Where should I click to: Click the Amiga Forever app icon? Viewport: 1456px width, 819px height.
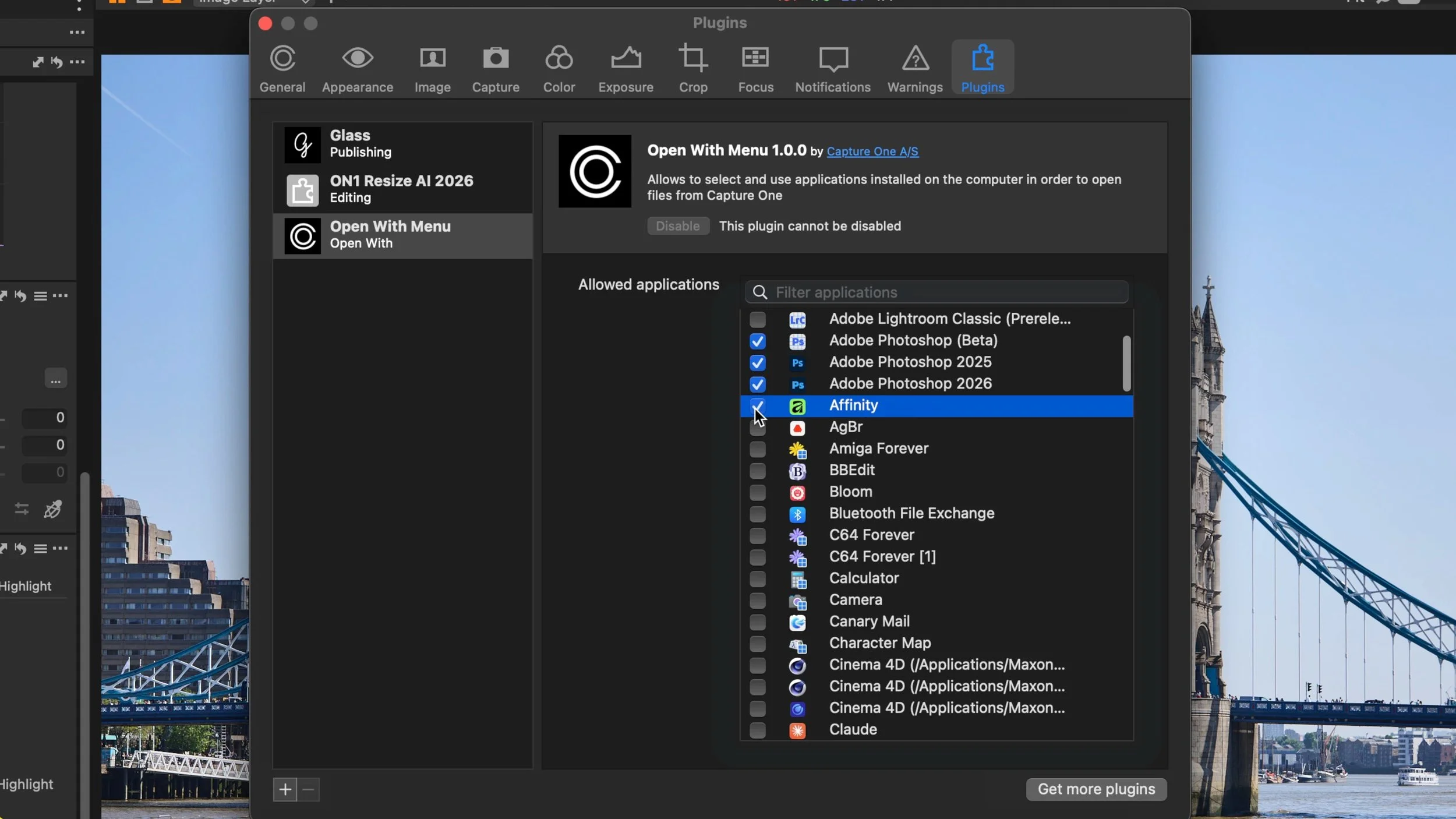(797, 449)
